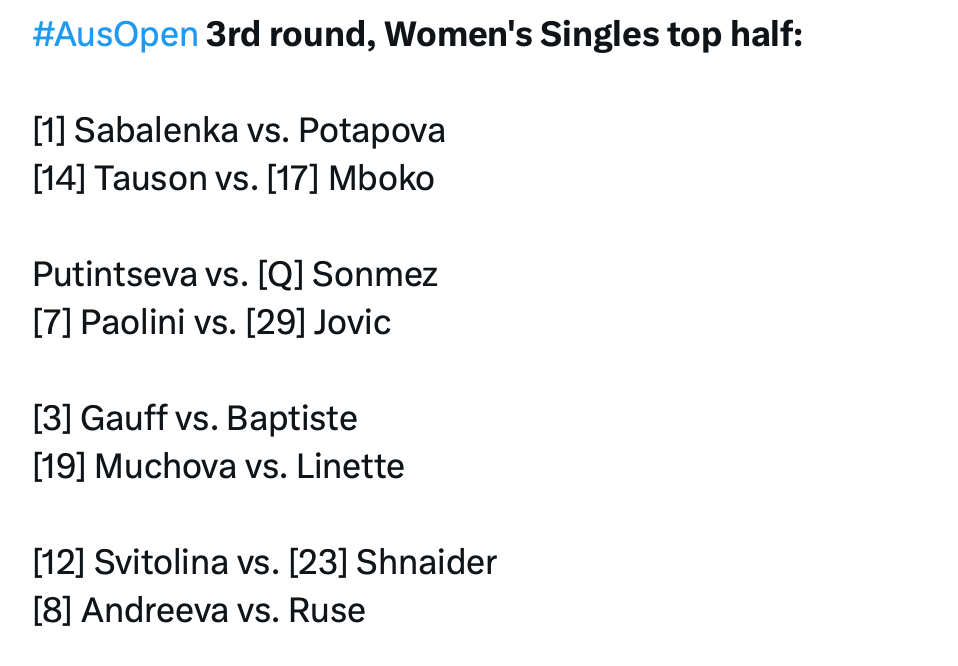Click on the name Mboko
Screen dimensions: 958x666
pyautogui.click(x=381, y=179)
